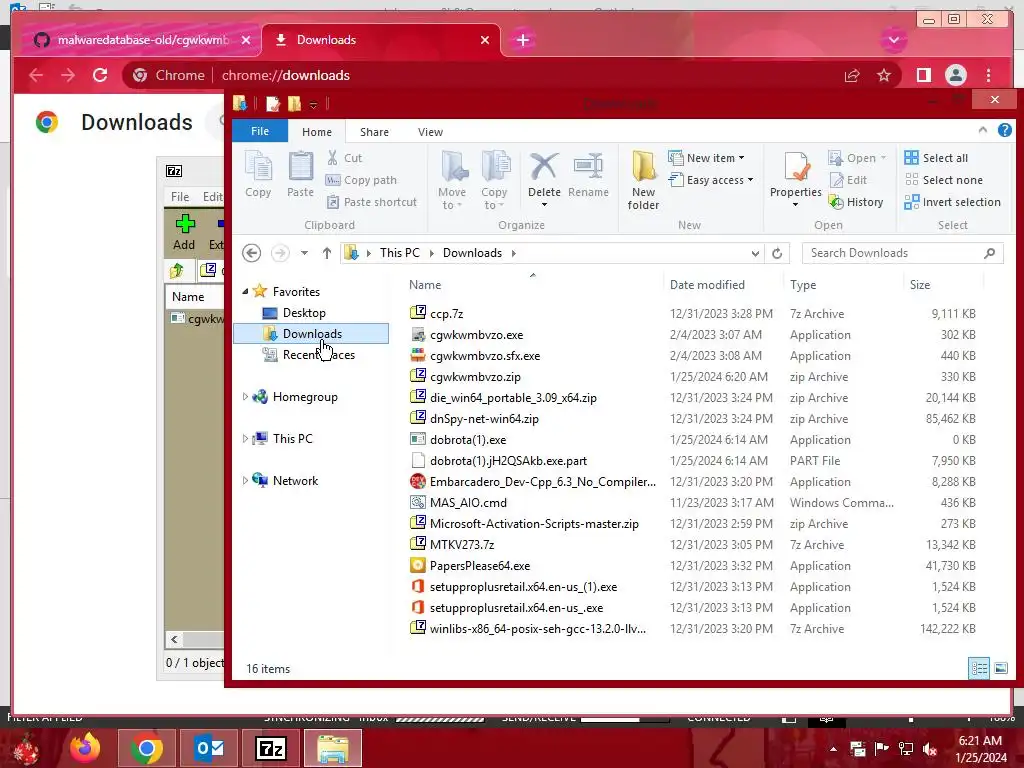This screenshot has height=768, width=1024.
Task: Expand the Network tree node
Action: coord(246,480)
